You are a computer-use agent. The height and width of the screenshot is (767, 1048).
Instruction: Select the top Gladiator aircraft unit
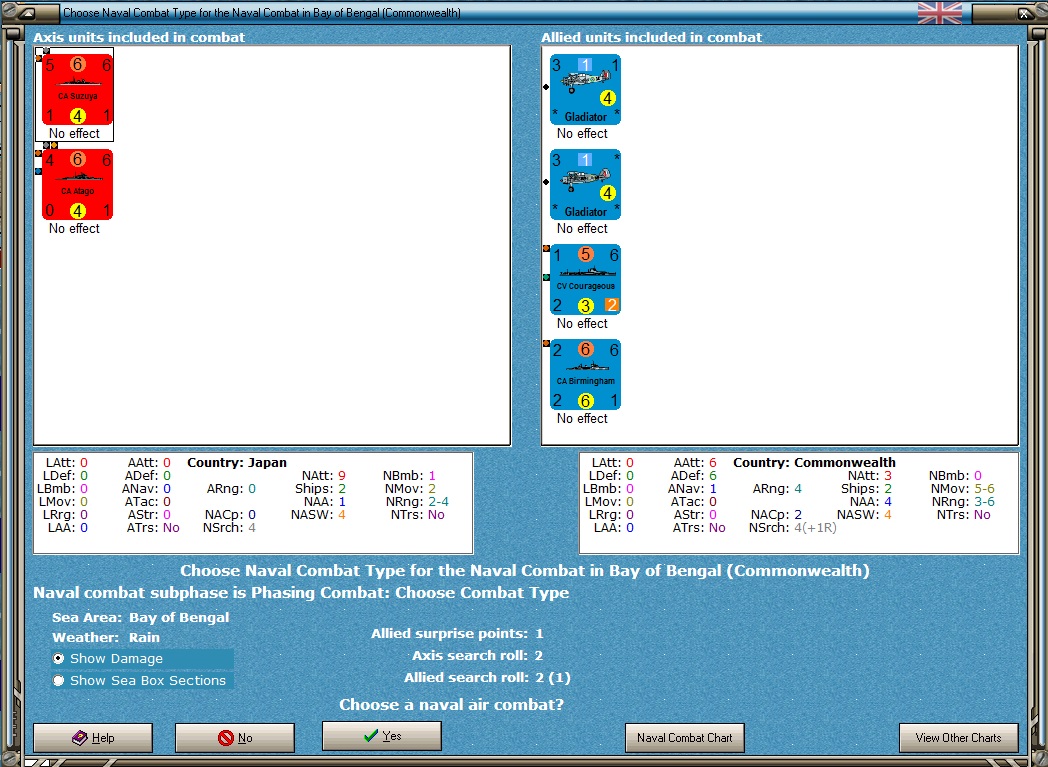(585, 90)
